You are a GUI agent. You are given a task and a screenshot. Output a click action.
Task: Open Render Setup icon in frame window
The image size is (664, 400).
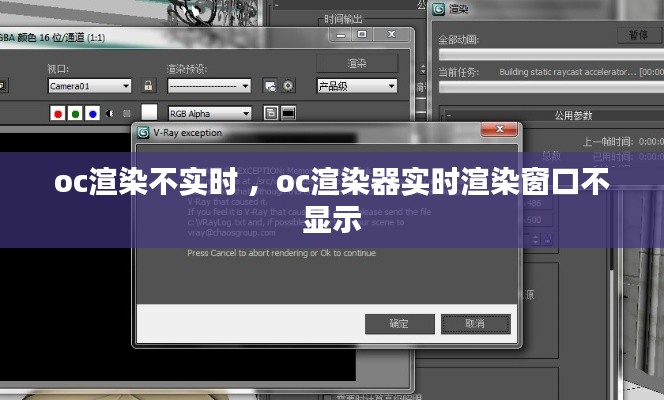click(270, 86)
